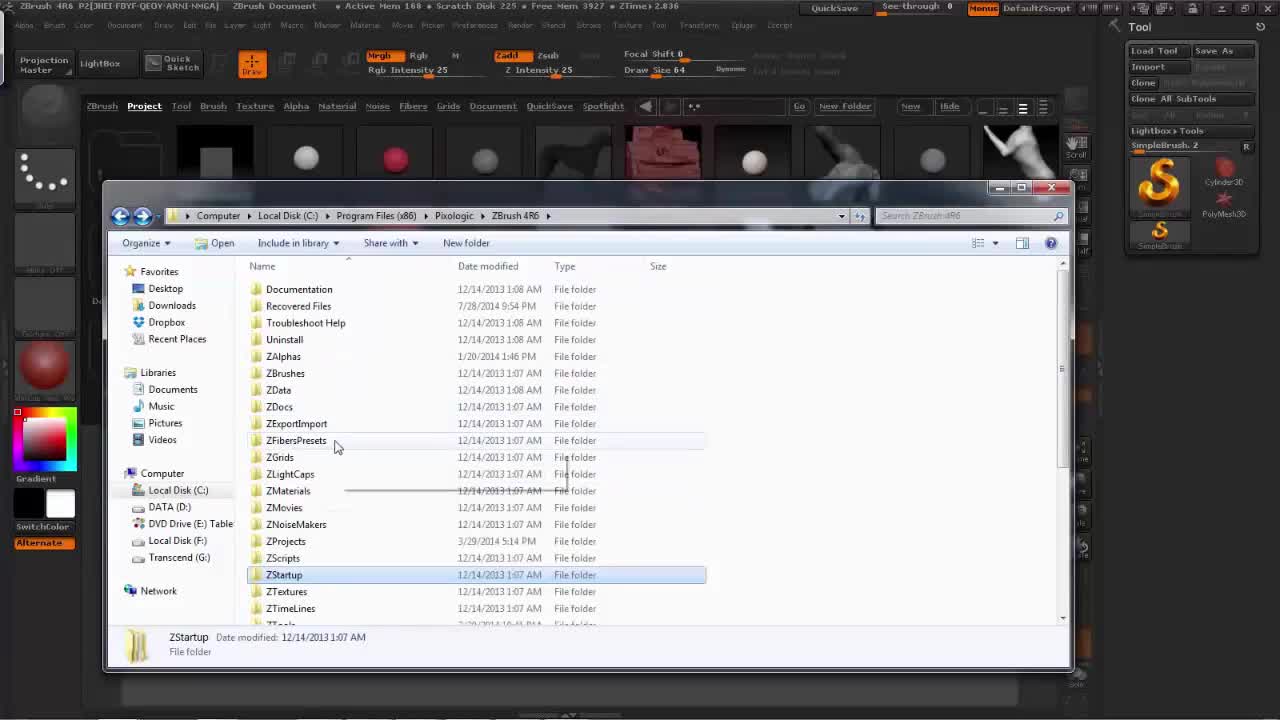Click the refresh icon beside the address bar
Screen dimensions: 1280x720
click(860, 216)
